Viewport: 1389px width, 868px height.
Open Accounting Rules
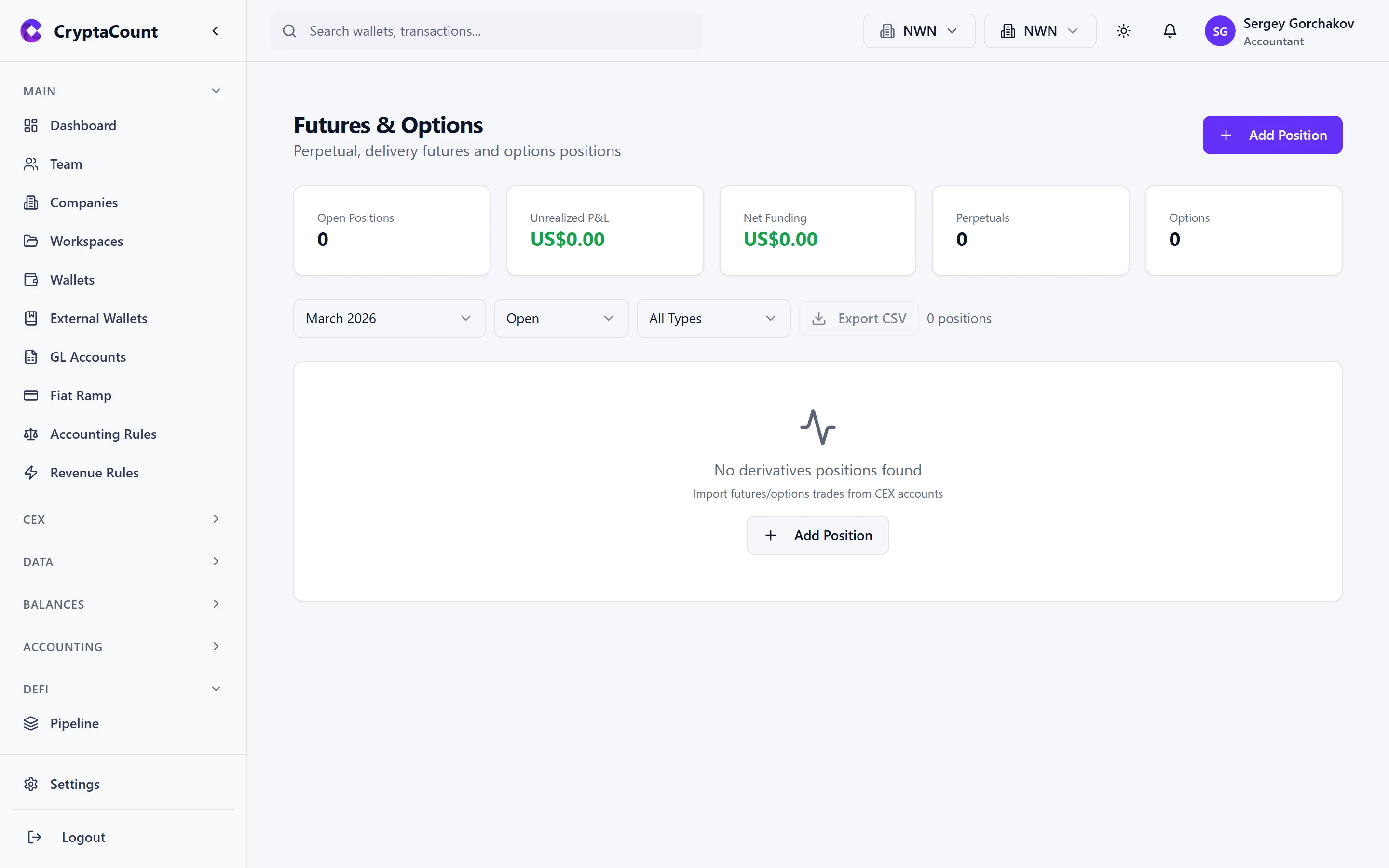click(x=103, y=434)
